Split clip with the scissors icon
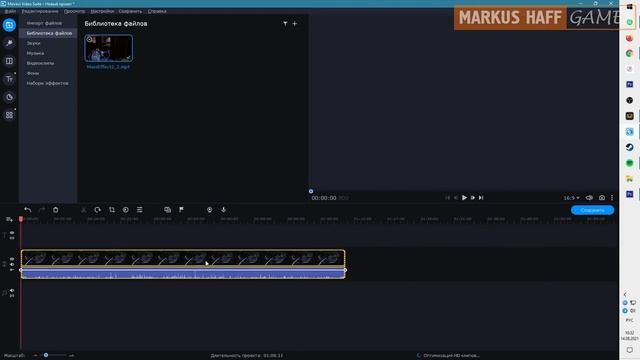The width and height of the screenshot is (640, 360). pyautogui.click(x=84, y=210)
